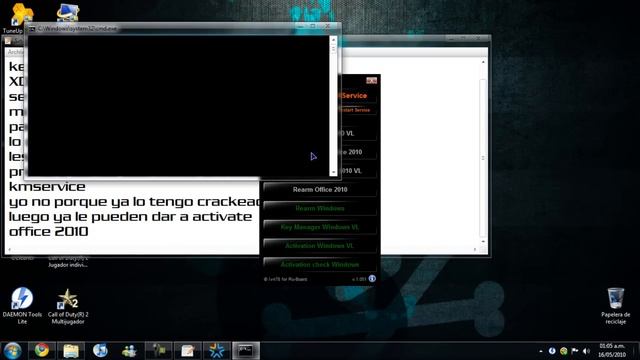Click the volume speaker tray icon
Screen dimensions: 640x360
pyautogui.click(x=586, y=351)
